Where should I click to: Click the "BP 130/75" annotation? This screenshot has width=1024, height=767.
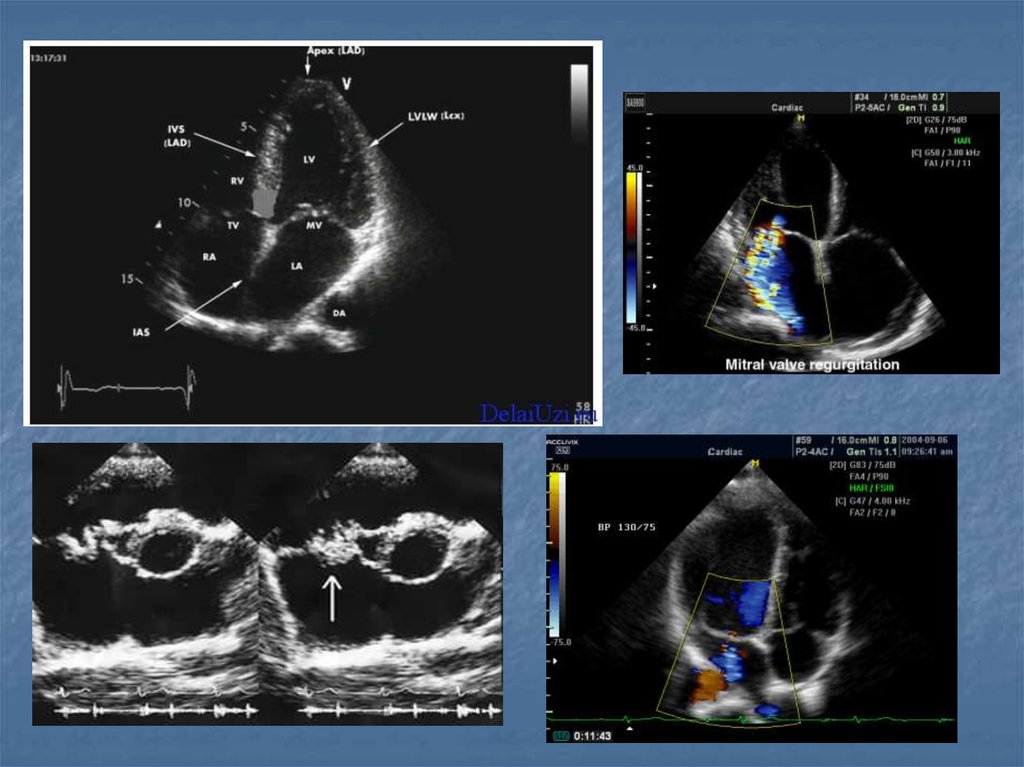click(626, 527)
